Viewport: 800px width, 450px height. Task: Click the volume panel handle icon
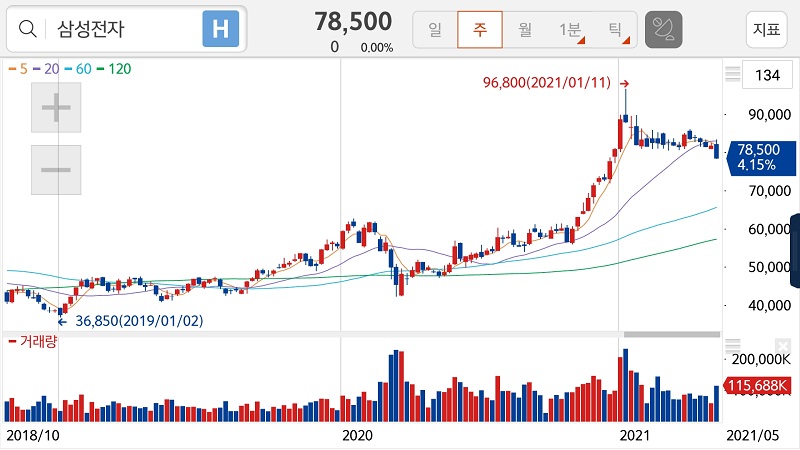[733, 345]
